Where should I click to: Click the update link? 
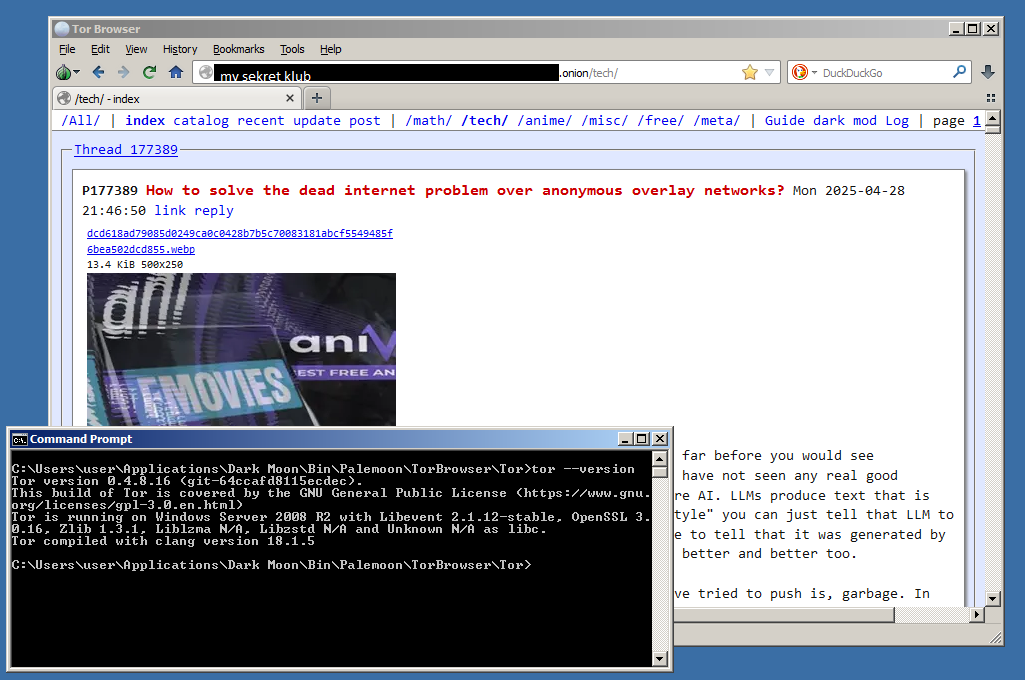pyautogui.click(x=317, y=120)
